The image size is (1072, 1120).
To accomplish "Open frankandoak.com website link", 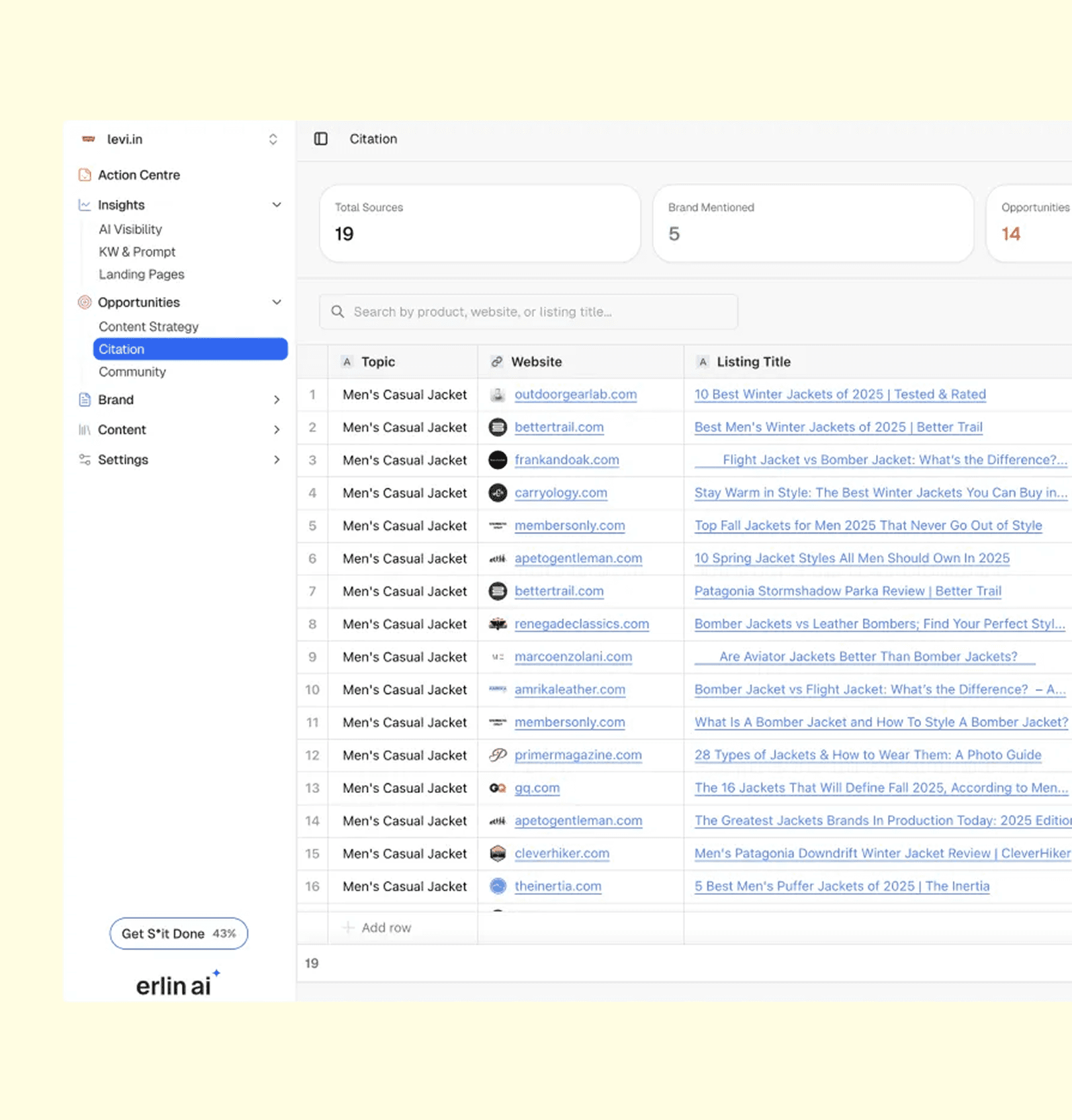I will pos(567,460).
